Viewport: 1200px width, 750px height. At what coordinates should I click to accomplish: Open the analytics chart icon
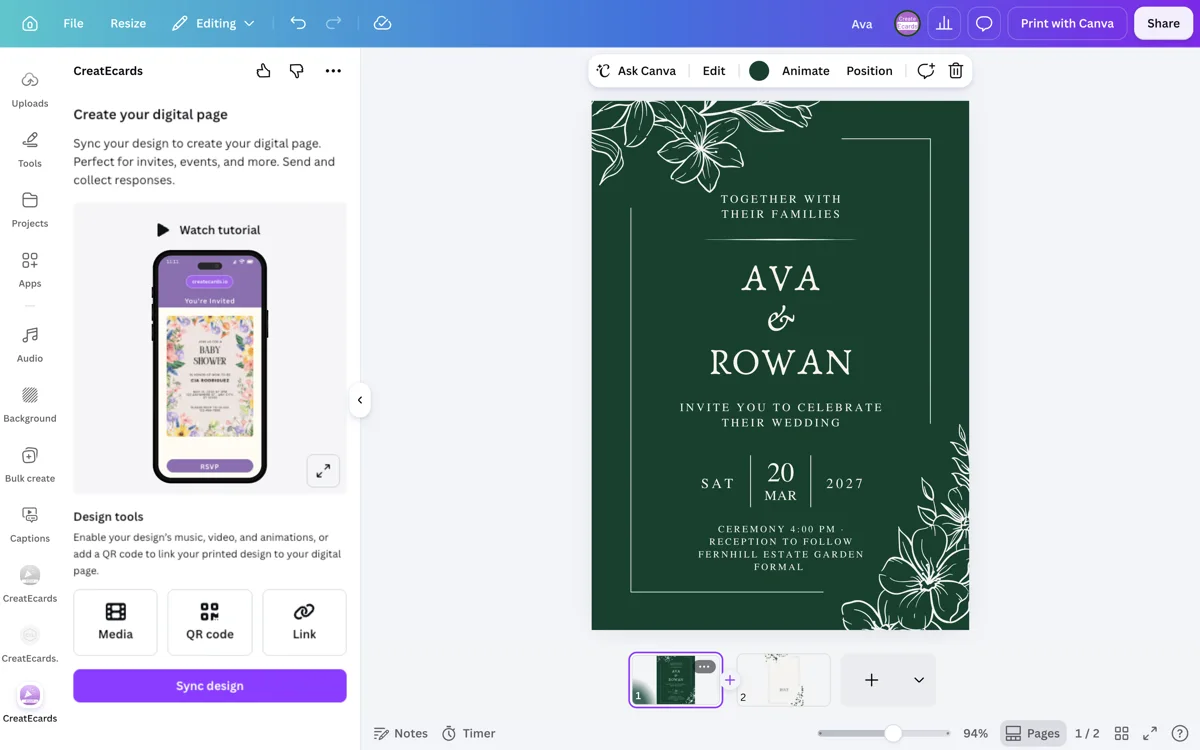point(944,23)
